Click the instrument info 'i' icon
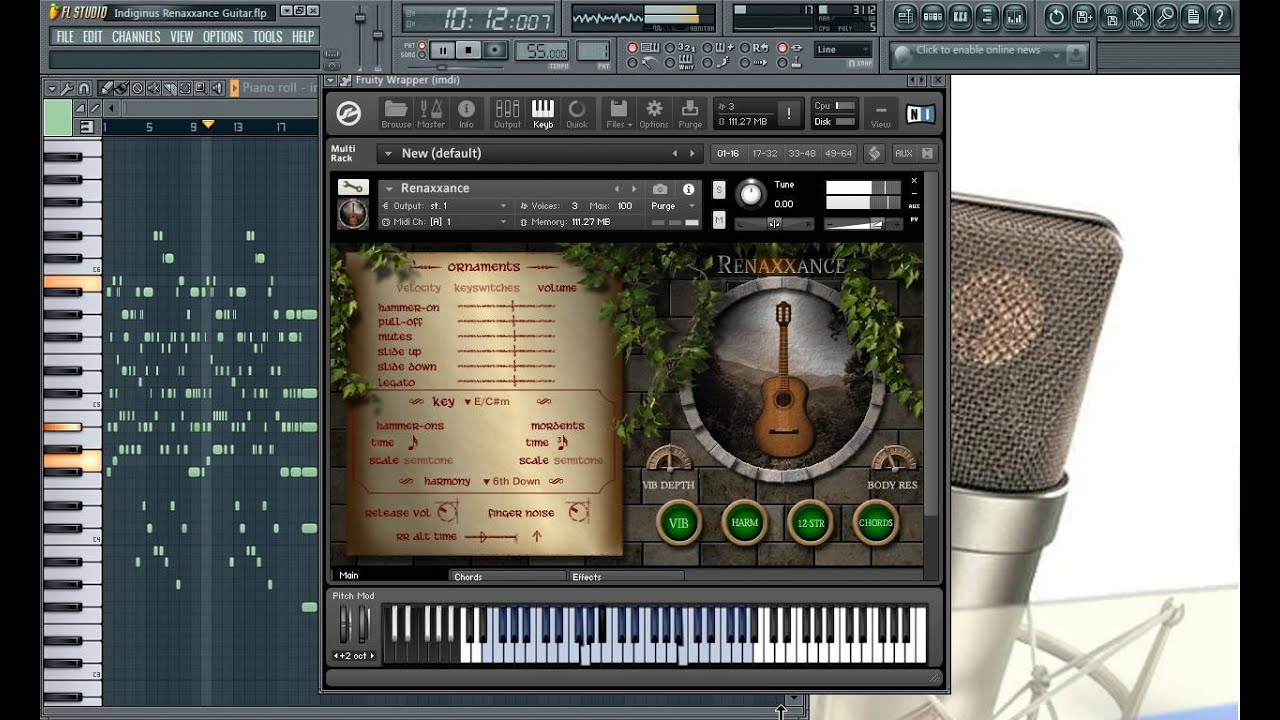This screenshot has width=1280, height=720. 688,188
